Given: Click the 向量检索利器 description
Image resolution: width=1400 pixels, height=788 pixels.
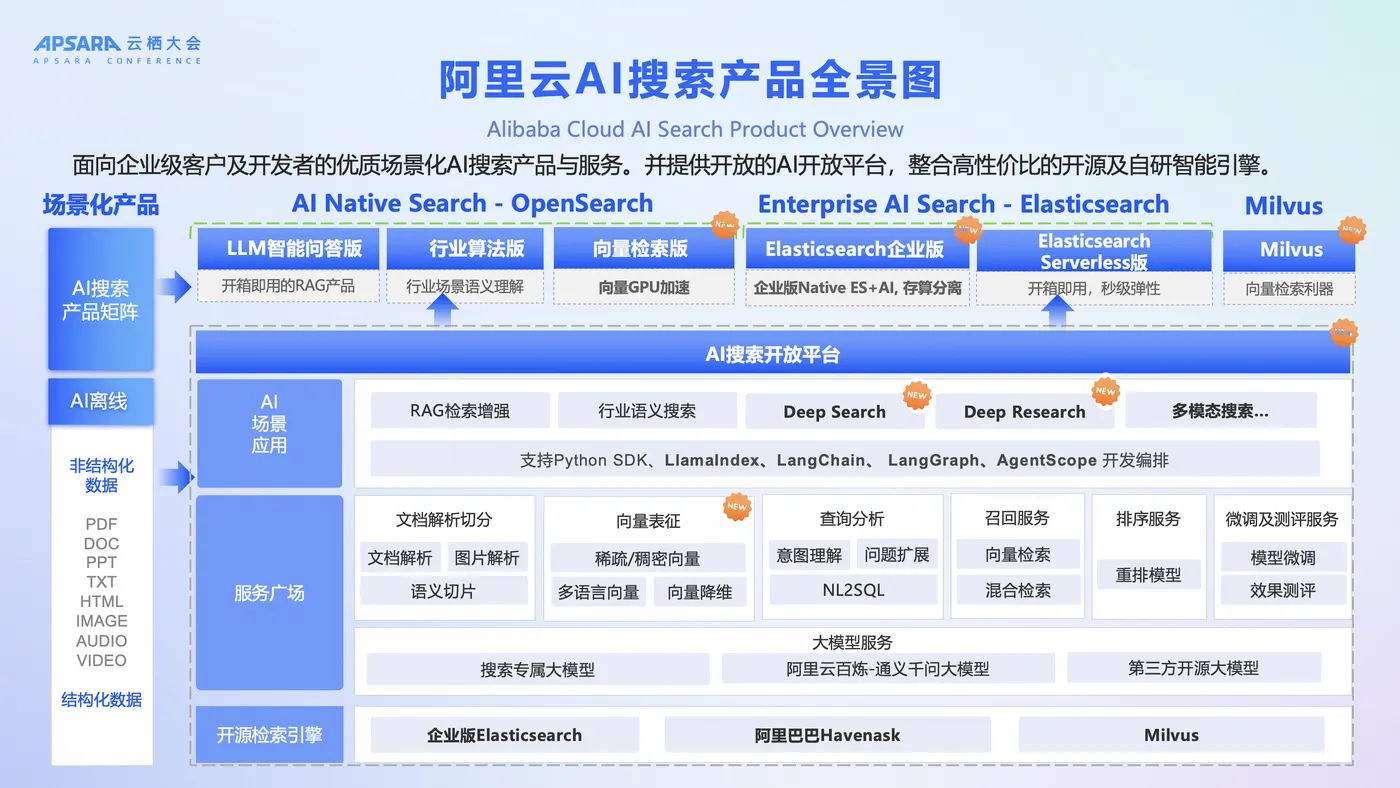Looking at the screenshot, I should pyautogui.click(x=1289, y=289).
